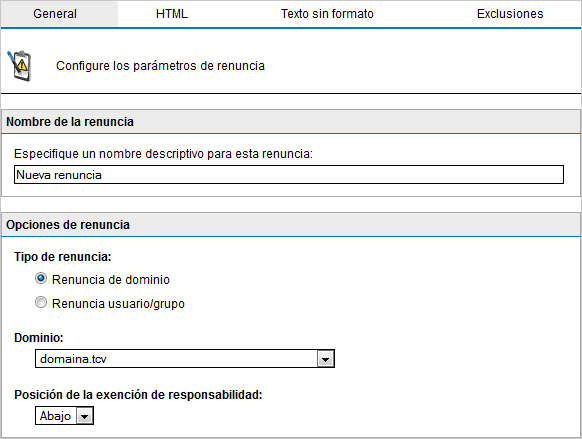Focus the Nueva renuncia name field

289,174
